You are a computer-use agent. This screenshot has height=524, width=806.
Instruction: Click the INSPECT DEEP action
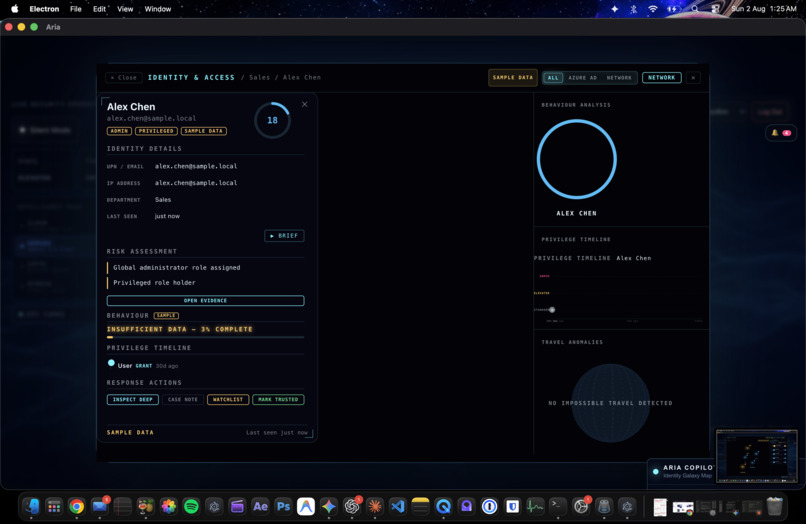click(133, 400)
